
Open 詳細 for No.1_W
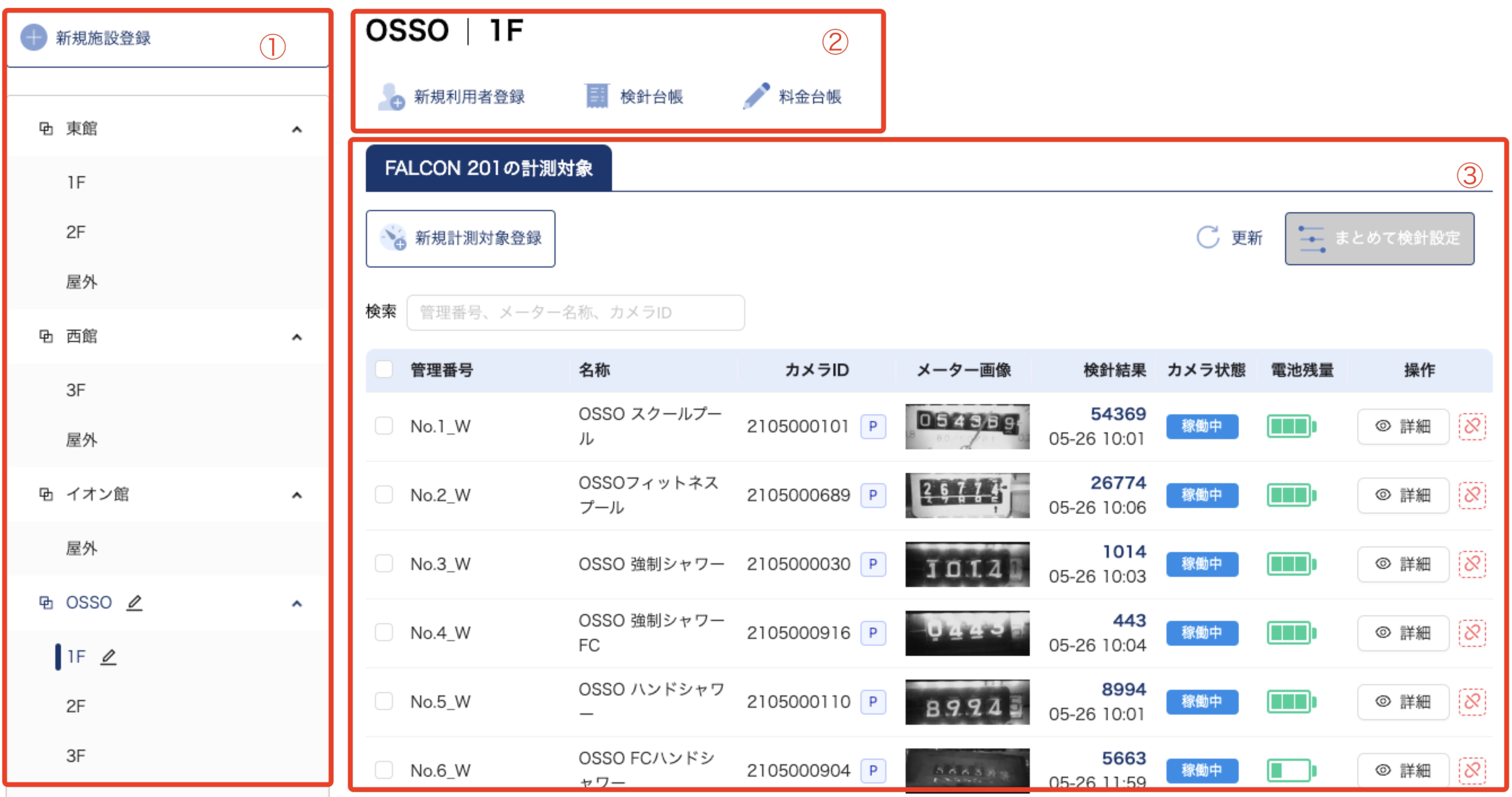(1403, 426)
